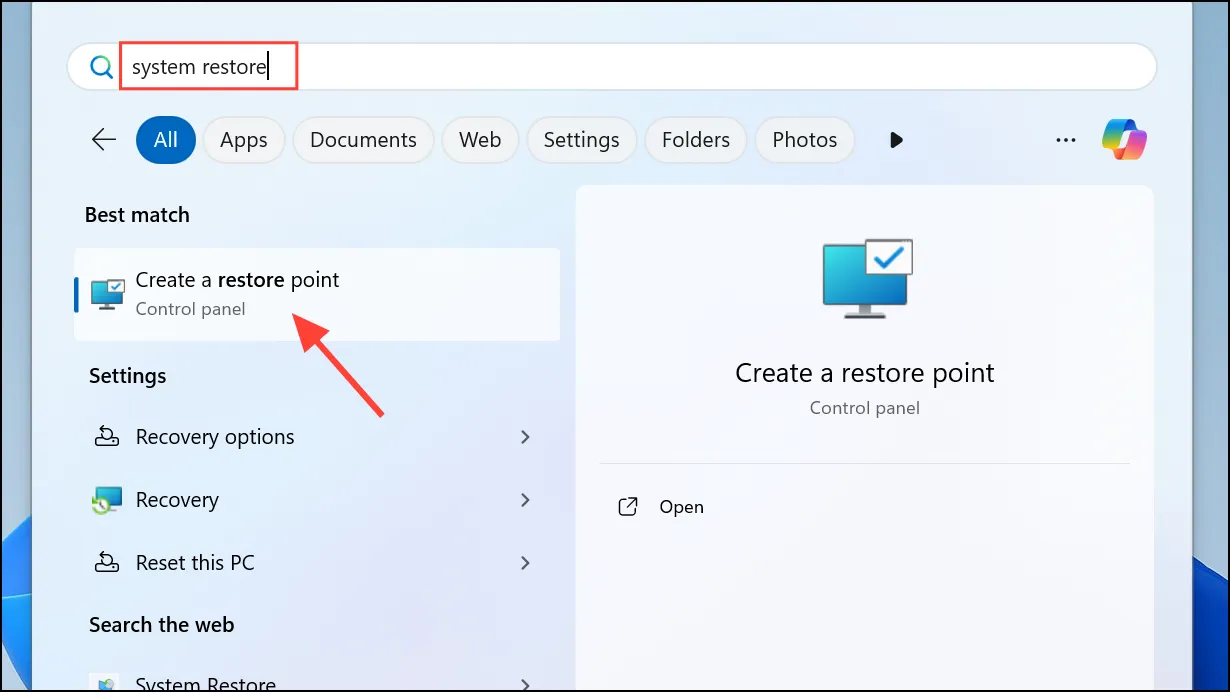This screenshot has width=1230, height=692.
Task: Switch to the Apps filter
Action: click(x=244, y=140)
